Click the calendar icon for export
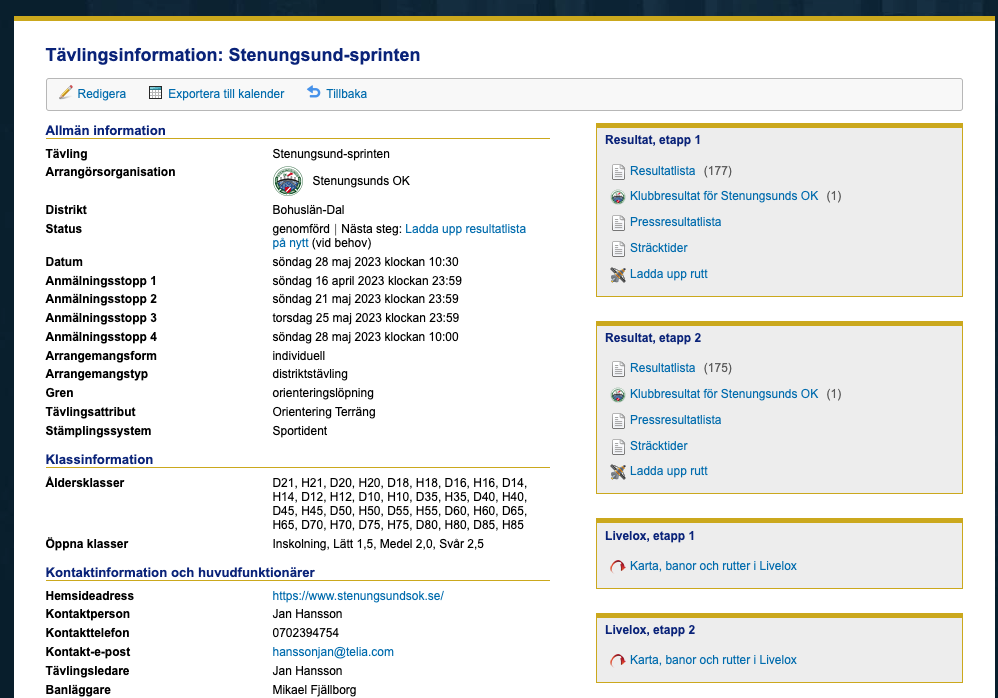This screenshot has width=998, height=698. point(155,93)
